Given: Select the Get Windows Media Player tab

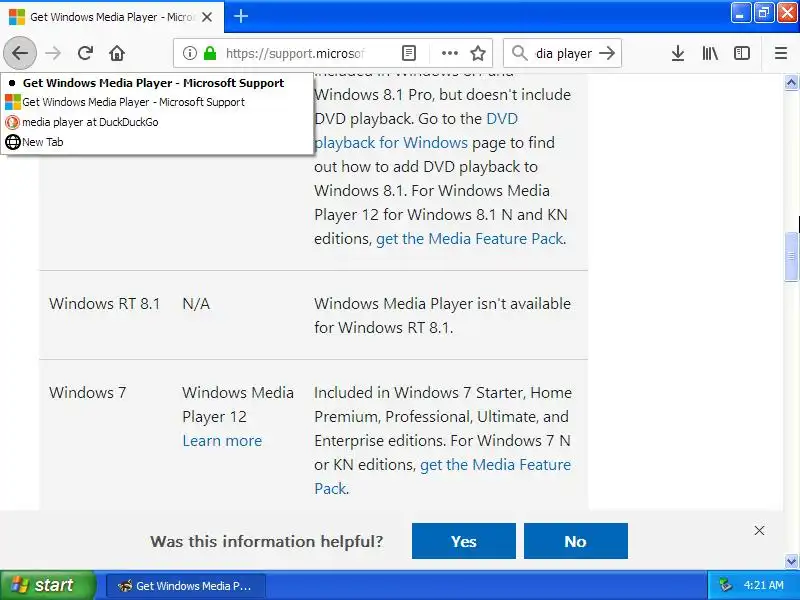Looking at the screenshot, I should 112,17.
